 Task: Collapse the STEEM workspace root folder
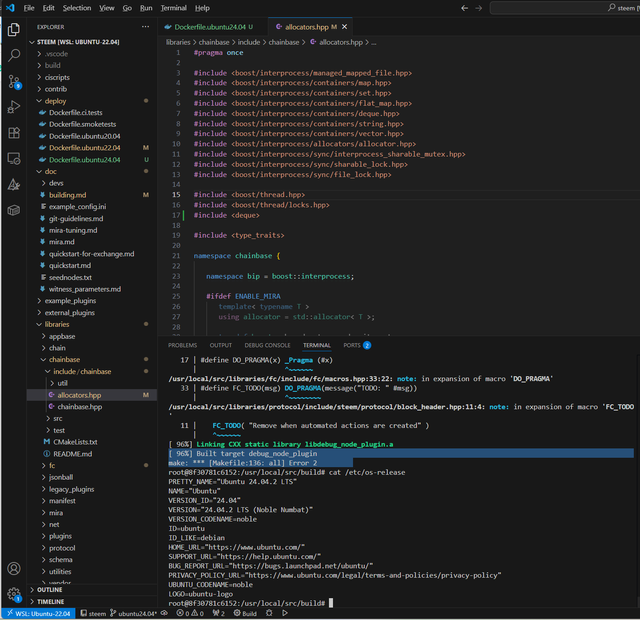[x=78, y=42]
